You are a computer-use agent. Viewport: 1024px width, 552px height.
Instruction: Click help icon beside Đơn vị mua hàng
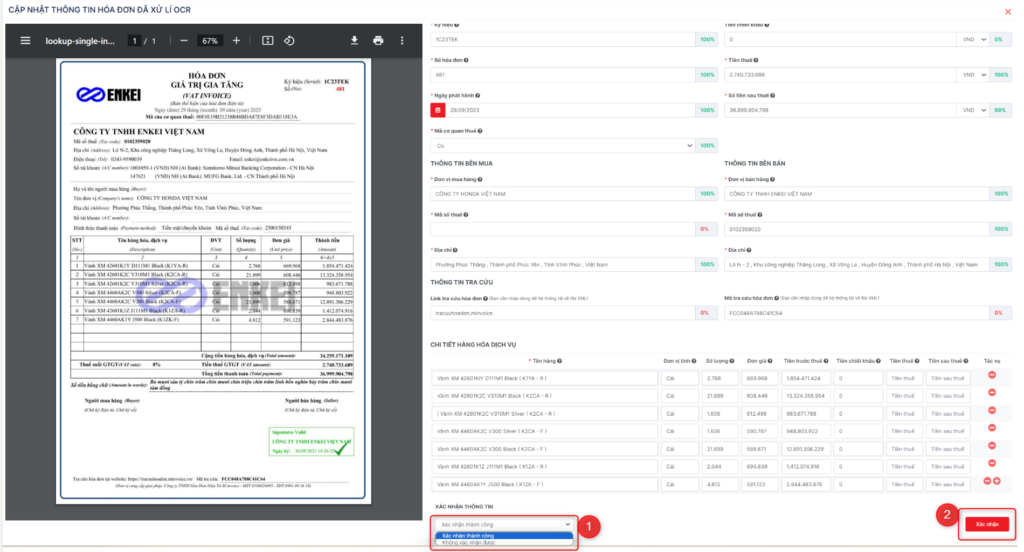(x=480, y=179)
